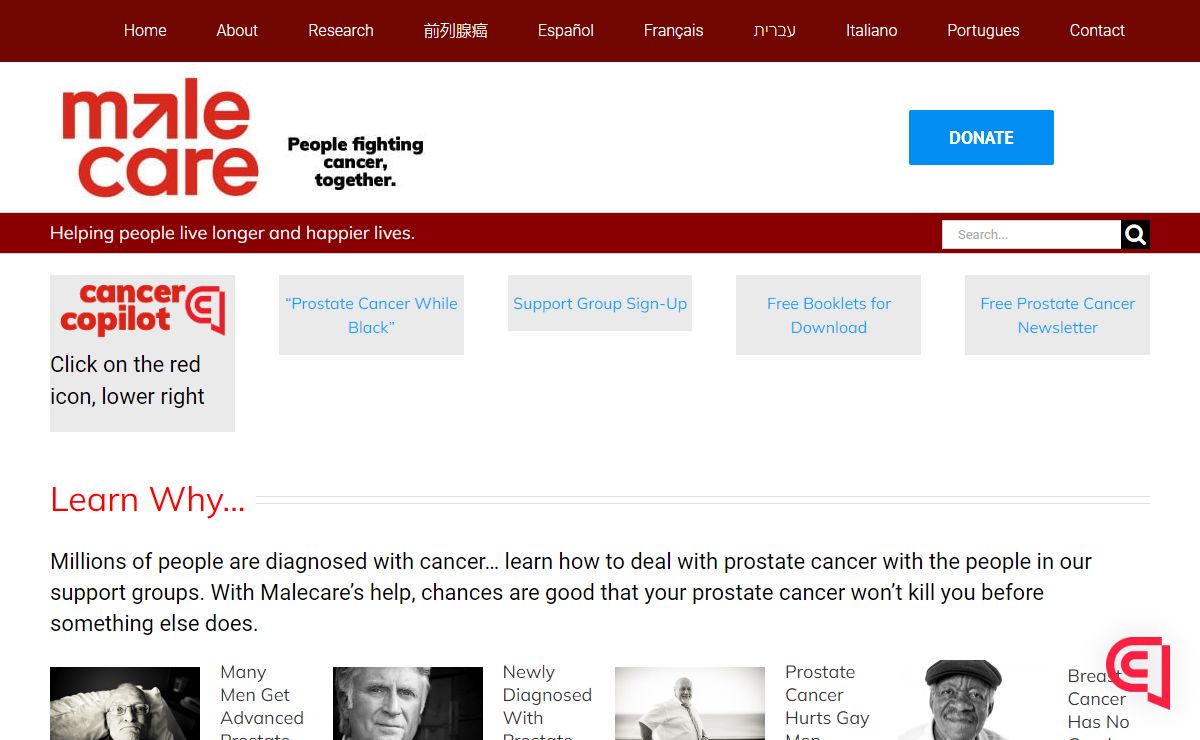Open the Research menu

pyautogui.click(x=340, y=31)
